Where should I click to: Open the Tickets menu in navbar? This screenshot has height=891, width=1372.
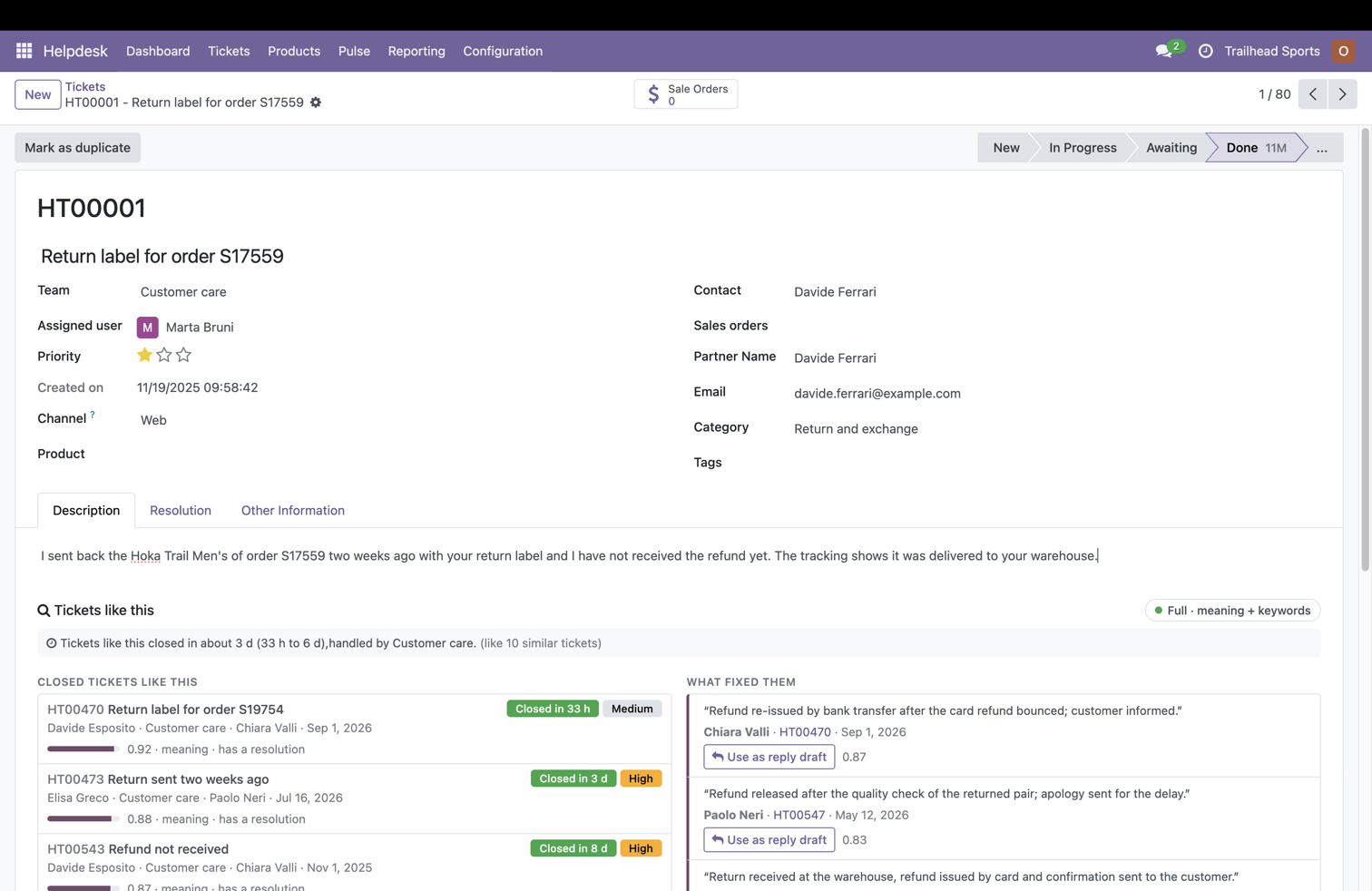coord(229,51)
